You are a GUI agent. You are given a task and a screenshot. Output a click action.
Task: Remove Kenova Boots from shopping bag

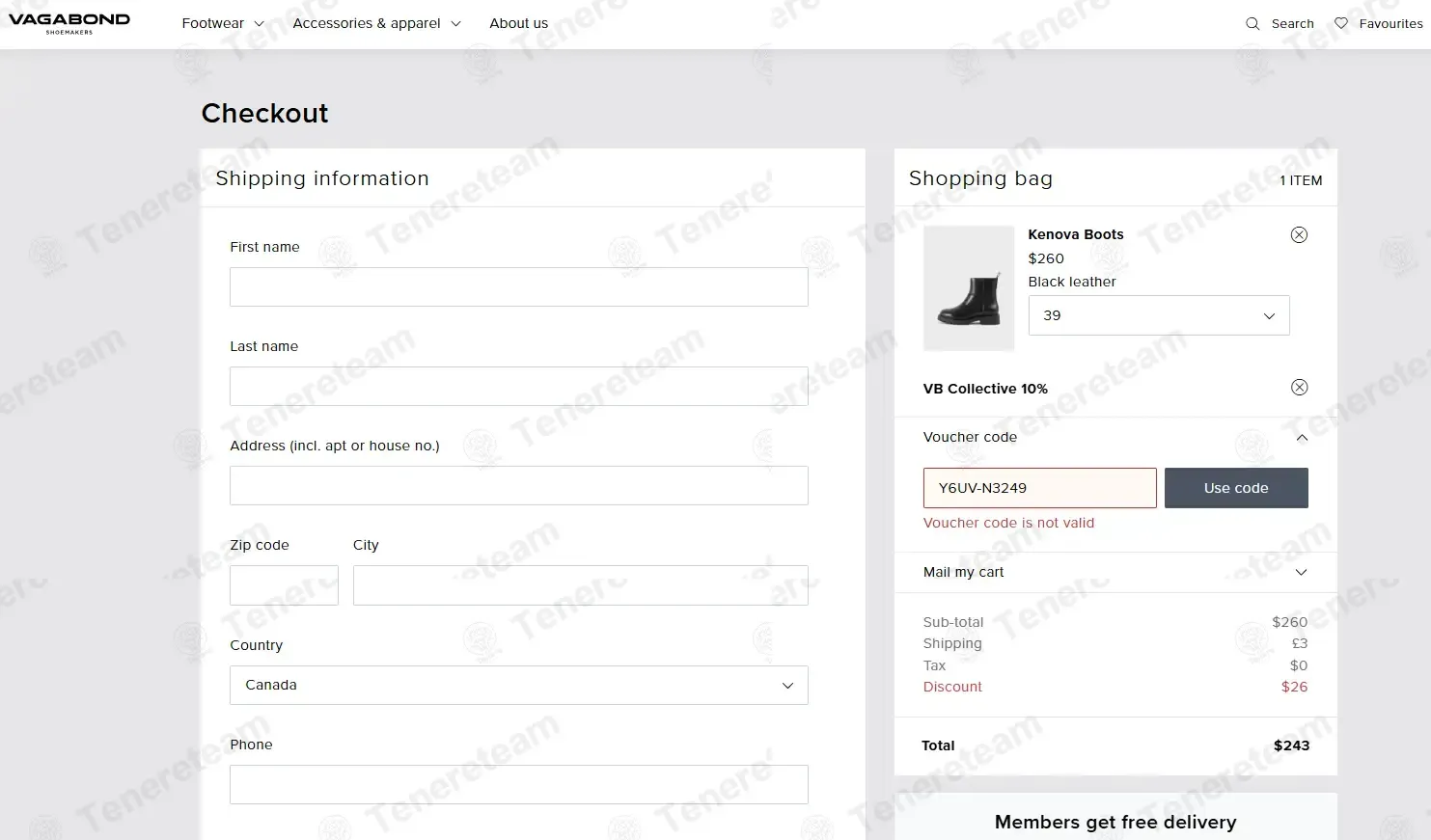click(x=1299, y=234)
